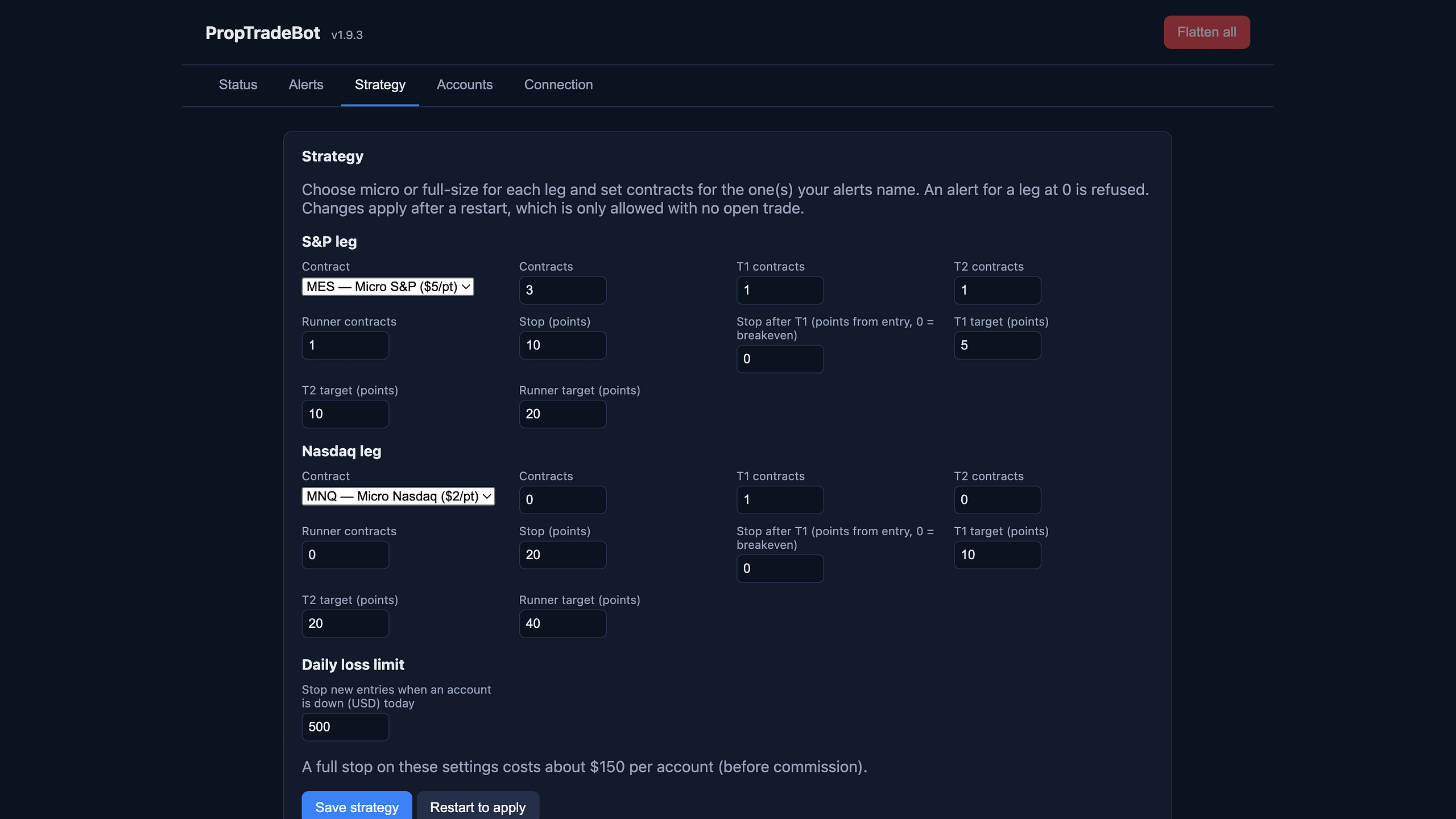The image size is (1456, 819).
Task: Focus the Nasdaq leg Stop after T1 field
Action: (x=780, y=569)
